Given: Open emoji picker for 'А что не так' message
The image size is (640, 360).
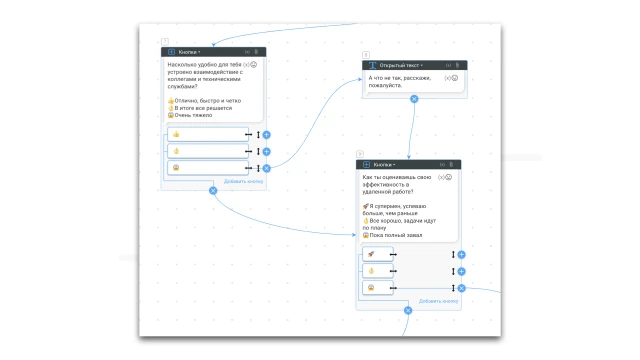Looking at the screenshot, I should pos(455,78).
